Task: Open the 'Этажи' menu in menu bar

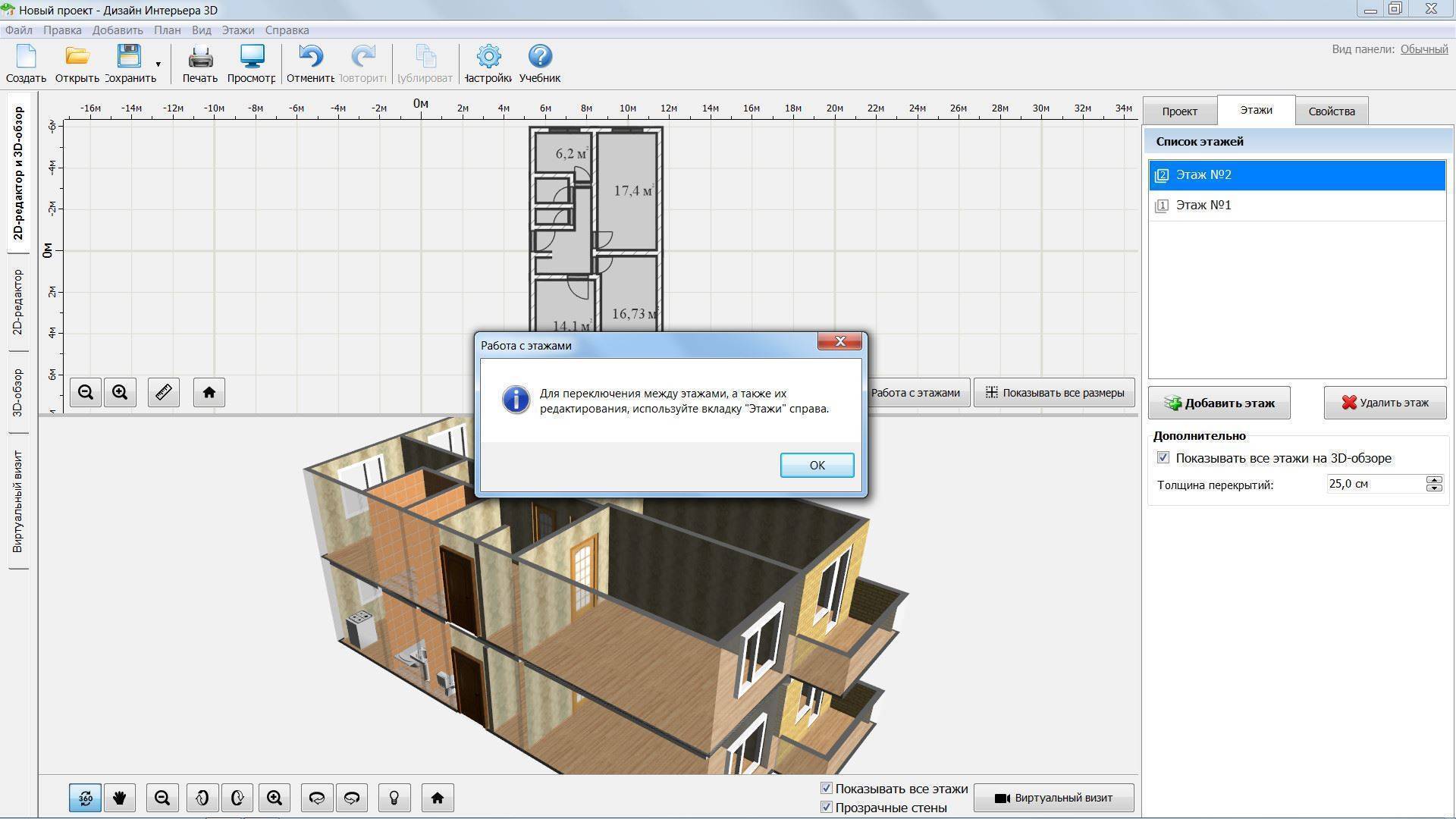Action: pyautogui.click(x=238, y=30)
